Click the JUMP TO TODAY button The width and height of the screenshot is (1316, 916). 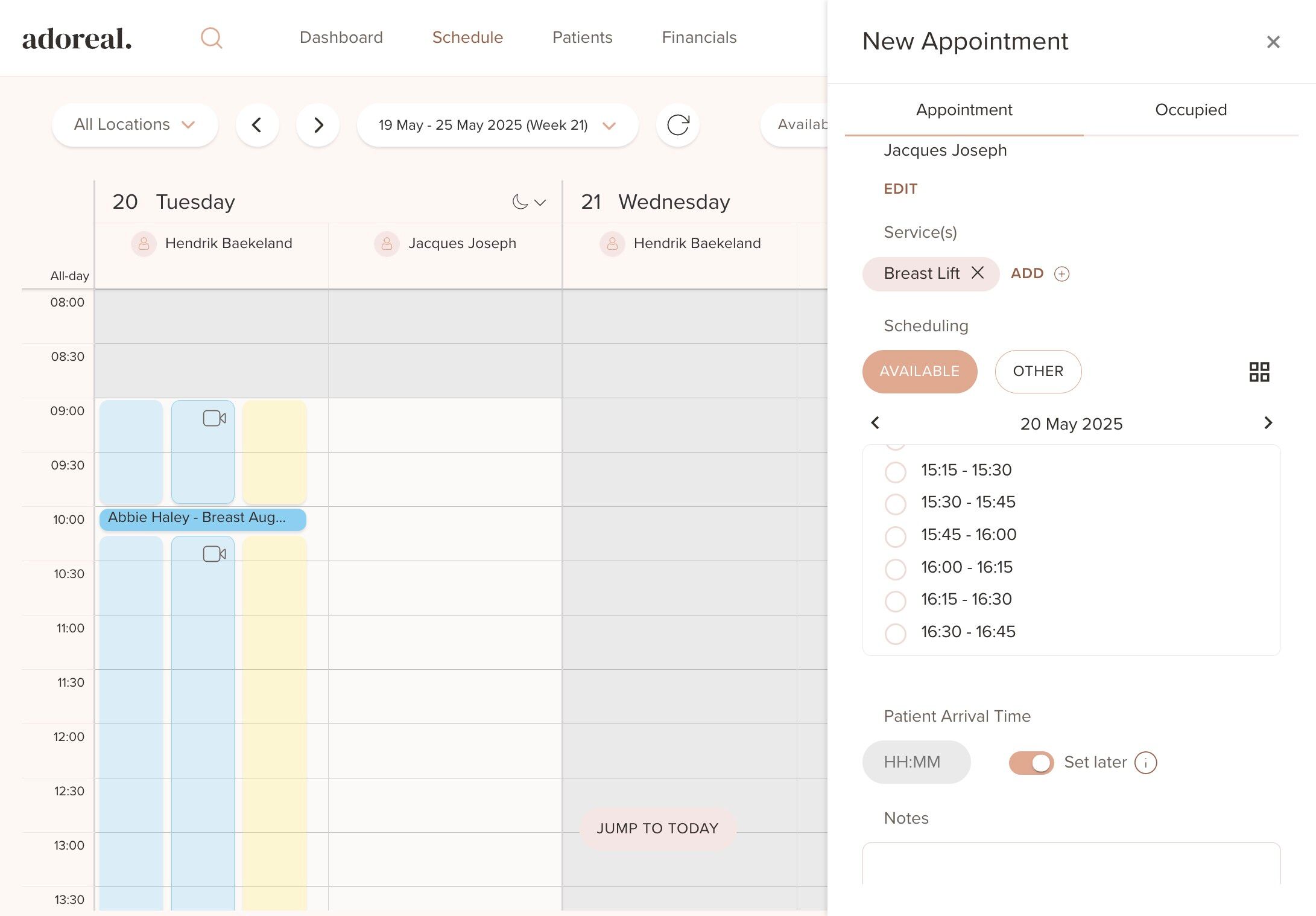(x=657, y=829)
